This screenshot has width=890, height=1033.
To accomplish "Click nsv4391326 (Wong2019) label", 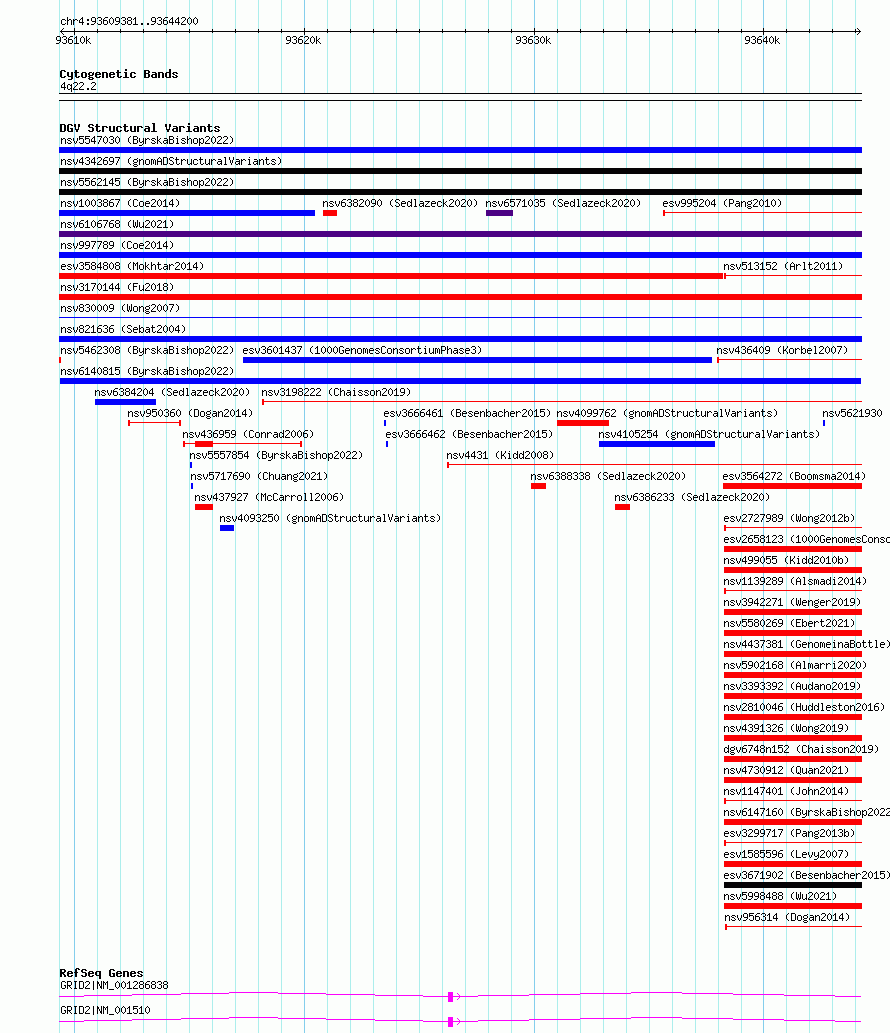I will (787, 731).
